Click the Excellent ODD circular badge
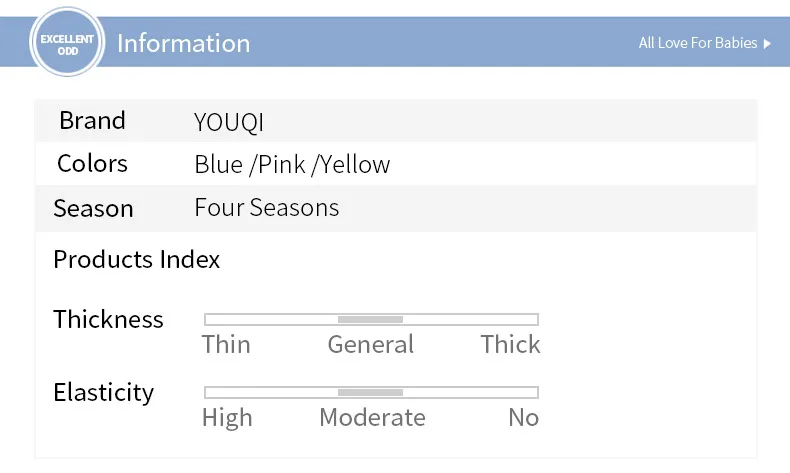This screenshot has height=473, width=790. tap(67, 43)
